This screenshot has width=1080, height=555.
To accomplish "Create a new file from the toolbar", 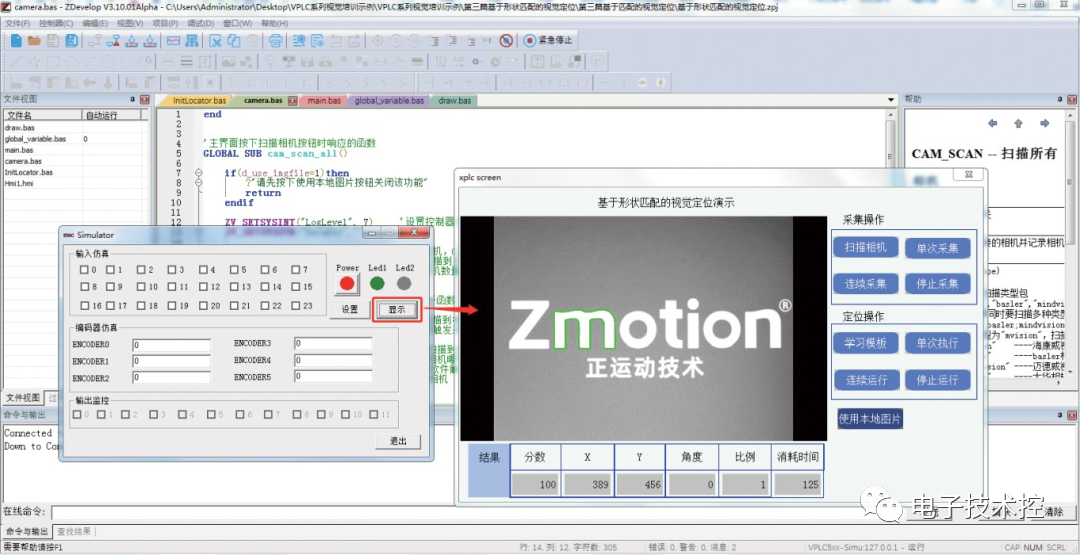I will click(x=16, y=41).
